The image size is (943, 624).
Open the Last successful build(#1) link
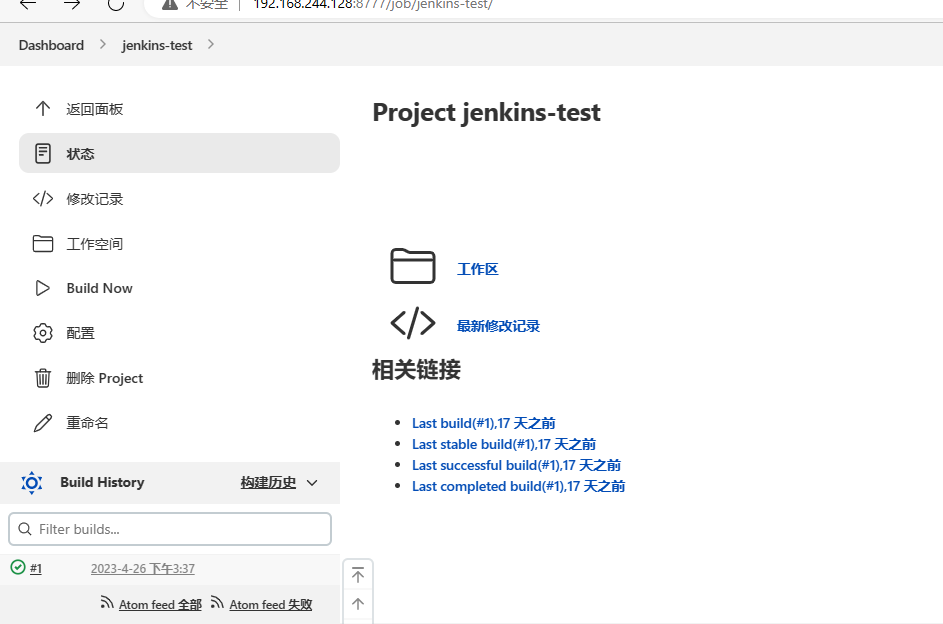[x=516, y=464]
